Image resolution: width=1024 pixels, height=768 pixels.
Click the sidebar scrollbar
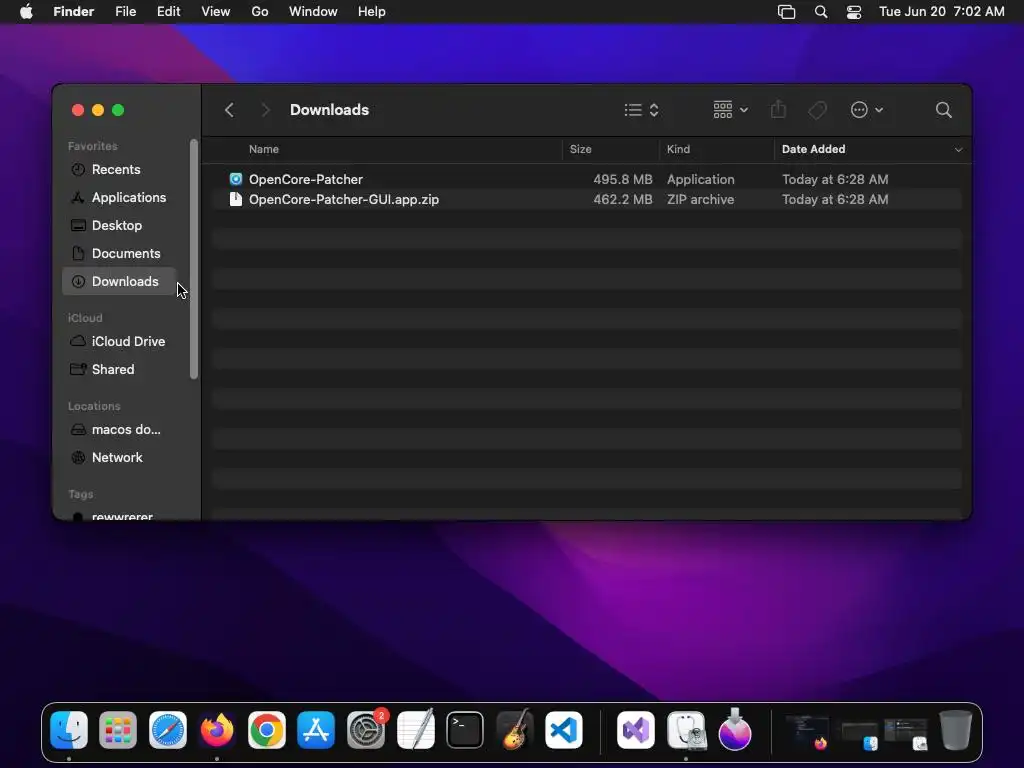193,259
